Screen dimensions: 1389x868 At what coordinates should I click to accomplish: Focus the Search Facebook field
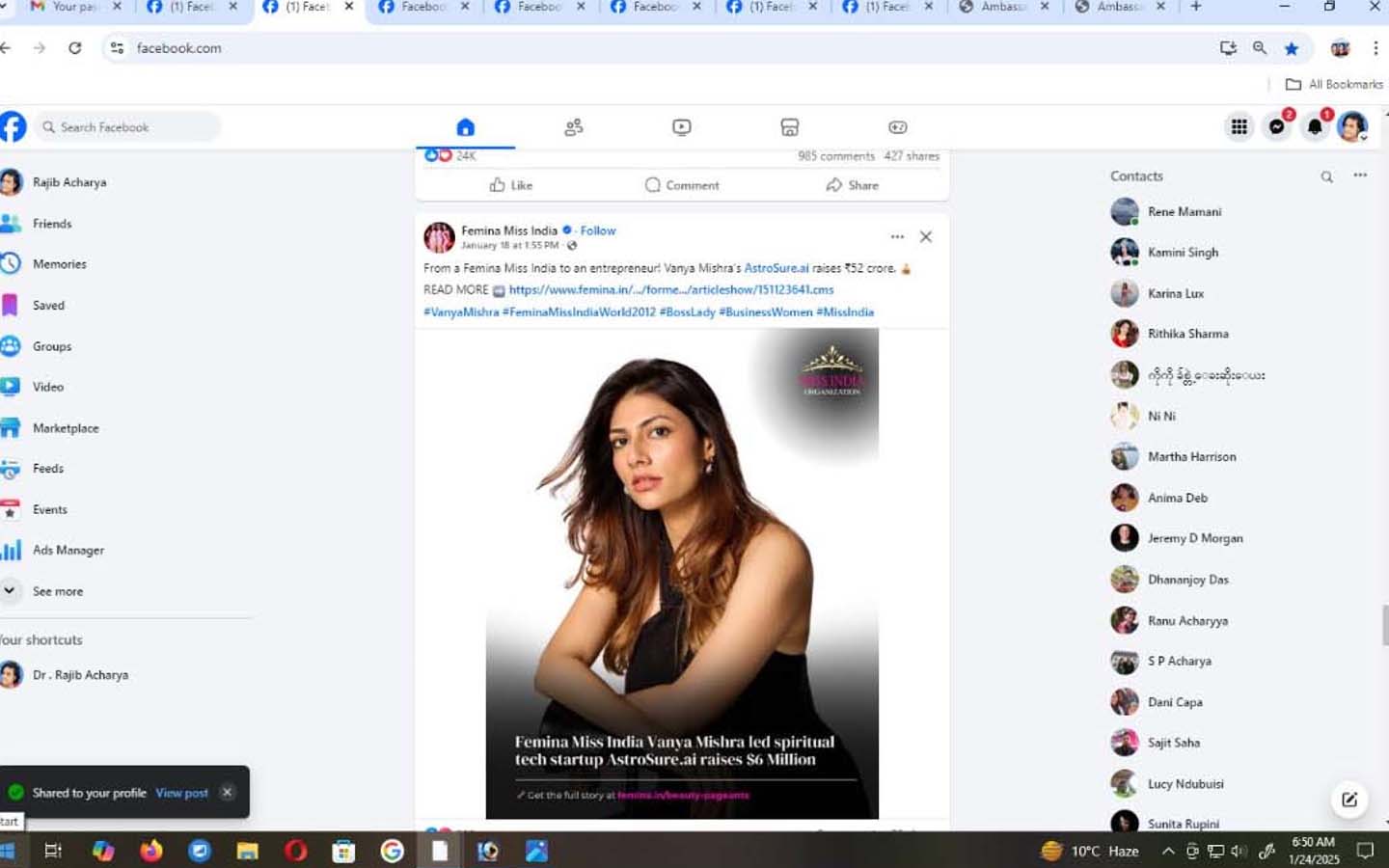(x=128, y=127)
